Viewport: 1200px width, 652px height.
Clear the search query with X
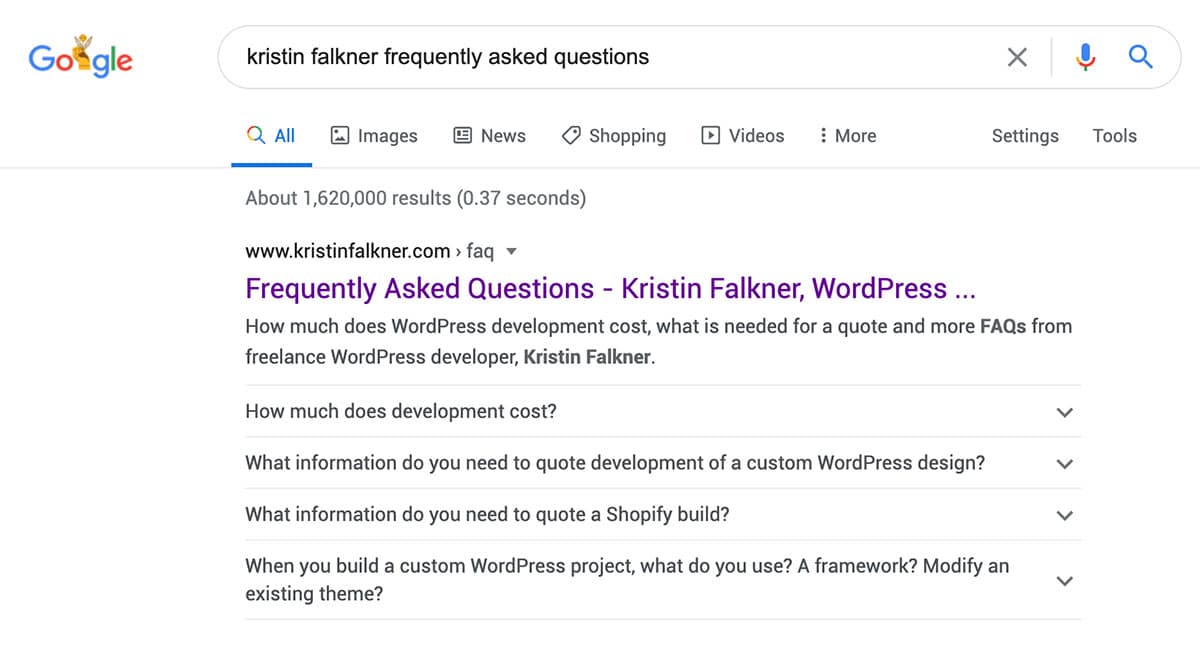tap(1017, 57)
